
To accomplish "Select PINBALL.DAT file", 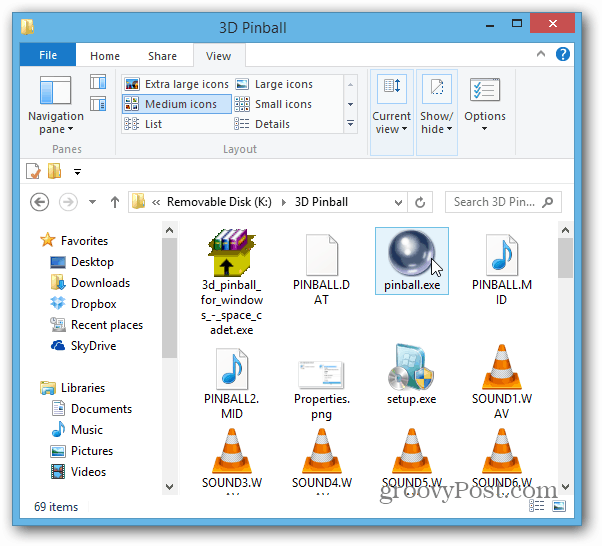I will pos(321,269).
